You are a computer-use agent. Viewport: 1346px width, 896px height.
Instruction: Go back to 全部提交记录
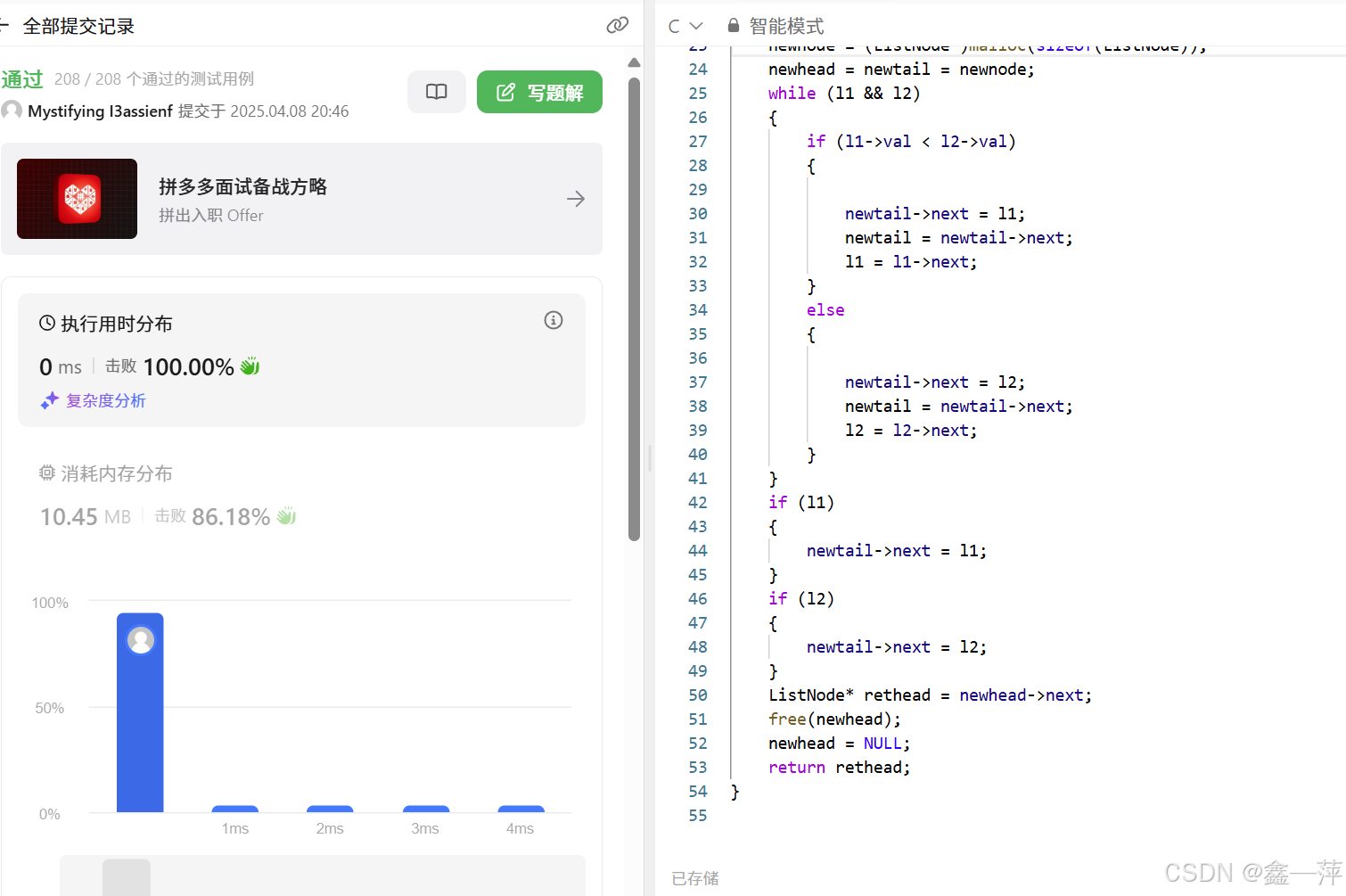[x=4, y=26]
